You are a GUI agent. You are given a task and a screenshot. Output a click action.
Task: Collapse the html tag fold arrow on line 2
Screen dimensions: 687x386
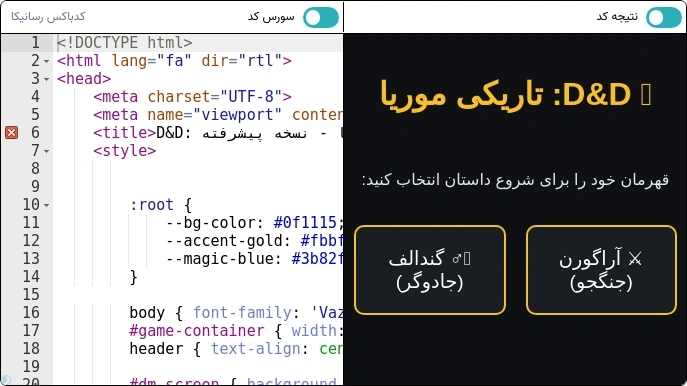[x=46, y=61]
